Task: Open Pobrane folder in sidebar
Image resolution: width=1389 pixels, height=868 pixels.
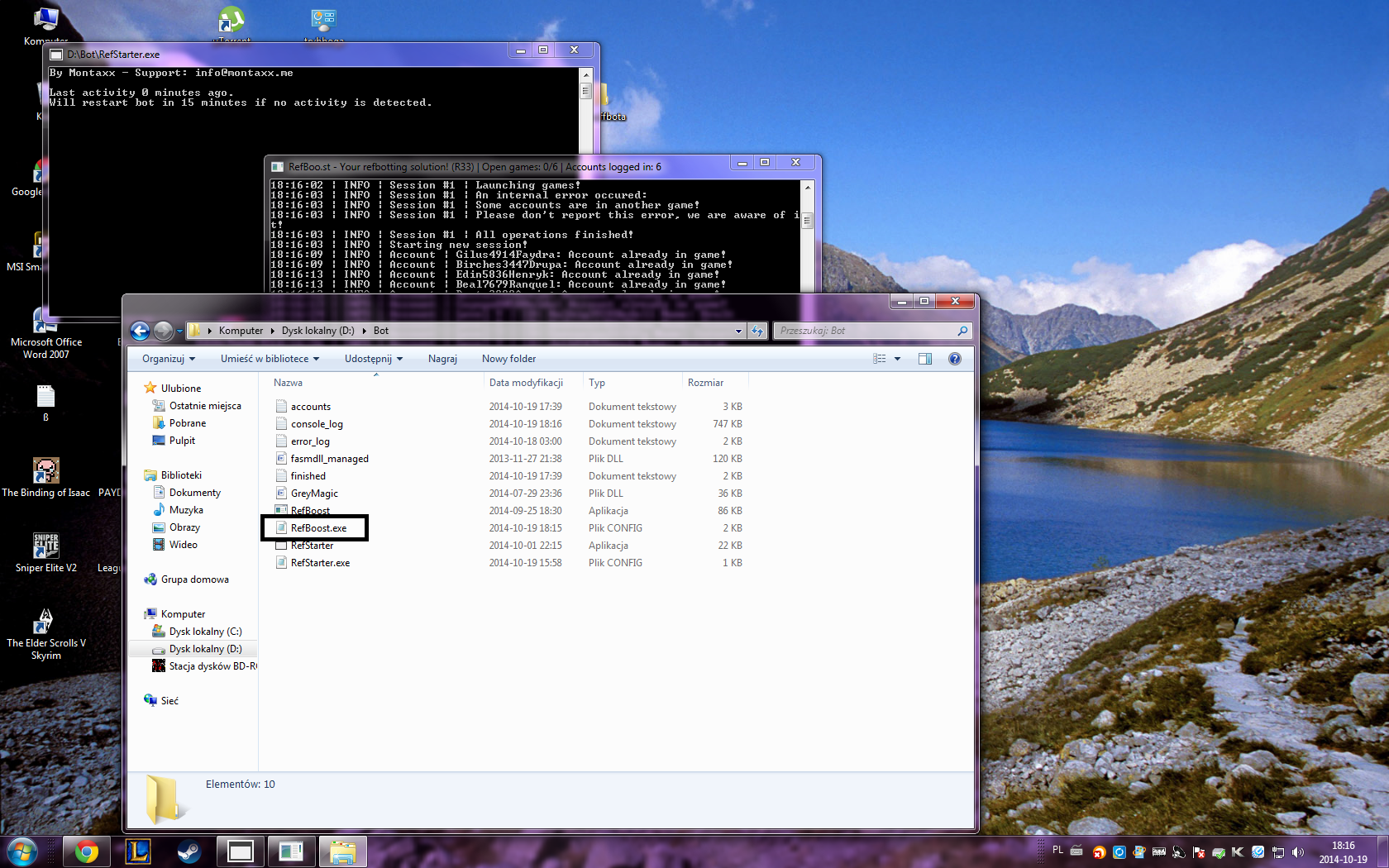Action: [x=187, y=423]
